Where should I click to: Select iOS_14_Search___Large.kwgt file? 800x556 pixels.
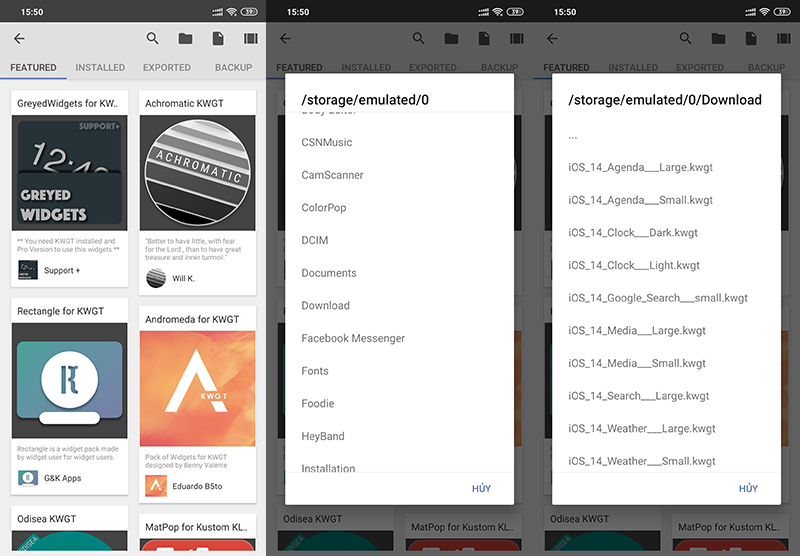coord(666,396)
